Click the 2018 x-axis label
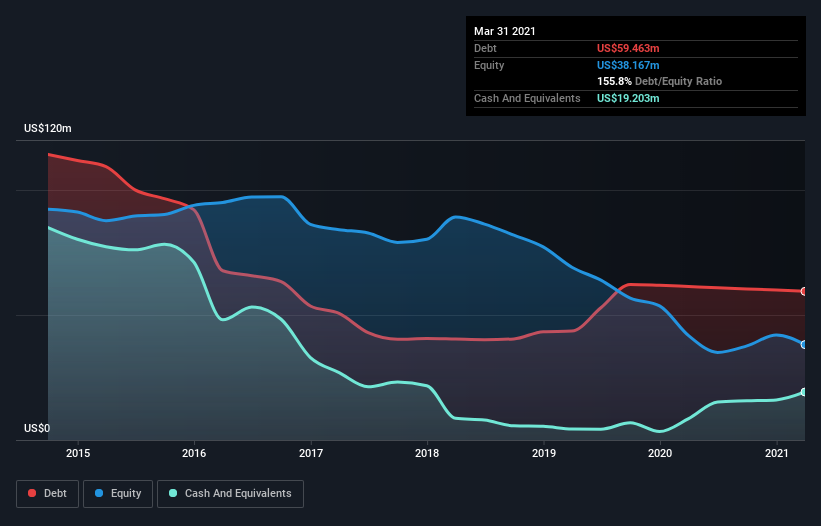The width and height of the screenshot is (821, 526). [427, 453]
